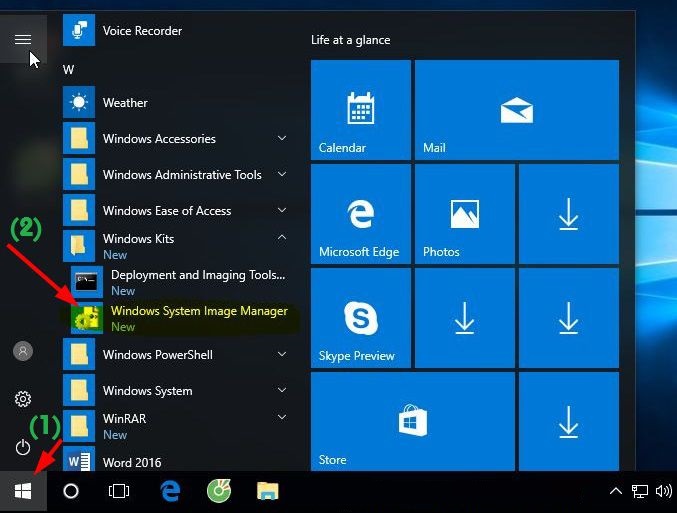Image resolution: width=677 pixels, height=513 pixels.
Task: Click download tile right of Store
Action: [x=569, y=422]
